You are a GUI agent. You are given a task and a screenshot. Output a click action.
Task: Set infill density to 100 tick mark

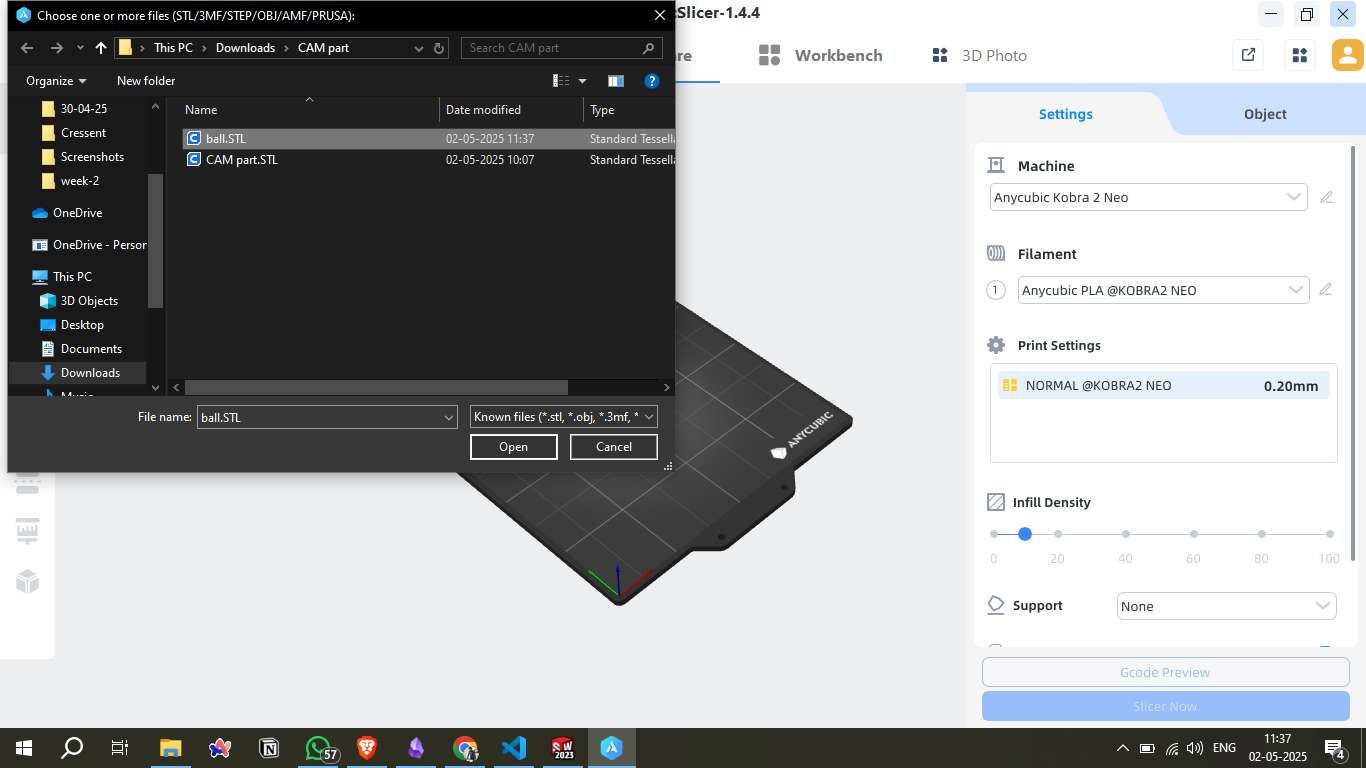click(x=1329, y=534)
